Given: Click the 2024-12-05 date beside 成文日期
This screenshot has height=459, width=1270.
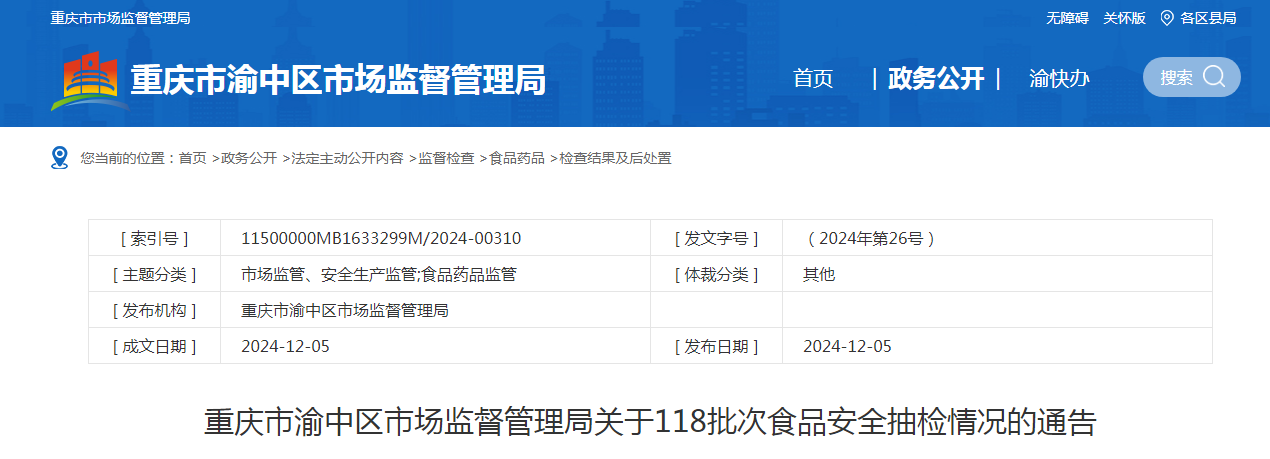Looking at the screenshot, I should (x=285, y=346).
